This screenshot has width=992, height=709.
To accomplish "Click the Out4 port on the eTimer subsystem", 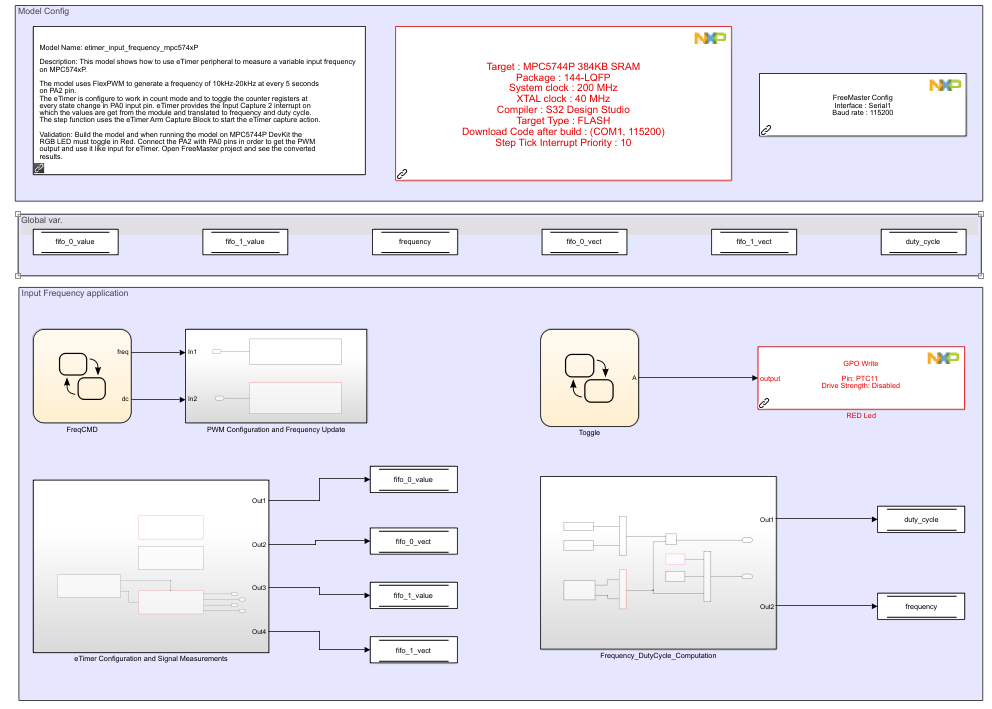I will point(259,632).
